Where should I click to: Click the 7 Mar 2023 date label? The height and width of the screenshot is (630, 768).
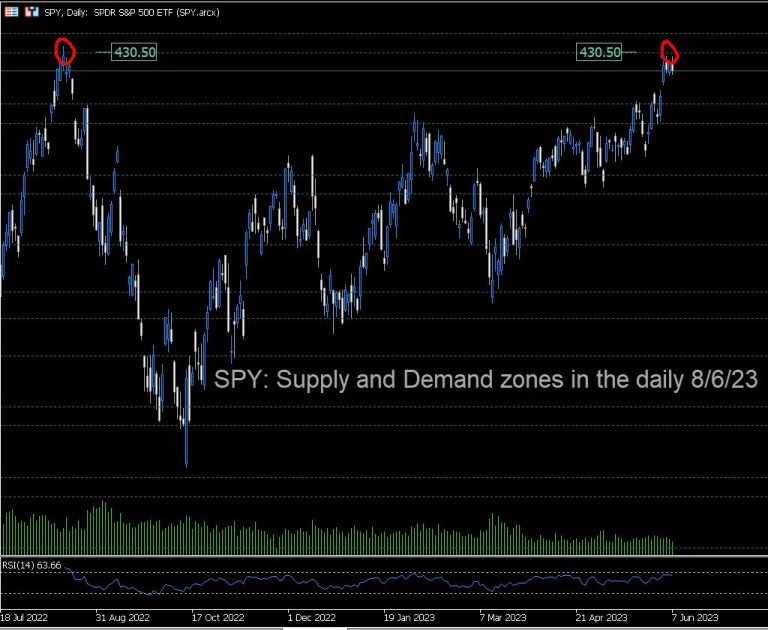point(503,617)
